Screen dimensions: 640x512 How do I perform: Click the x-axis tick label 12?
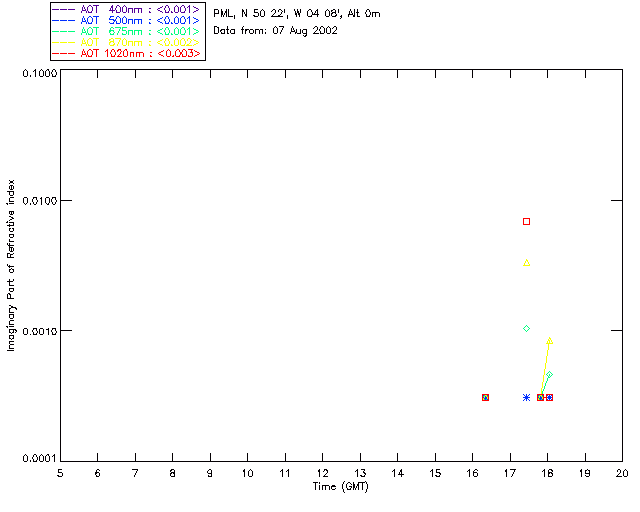[322, 473]
